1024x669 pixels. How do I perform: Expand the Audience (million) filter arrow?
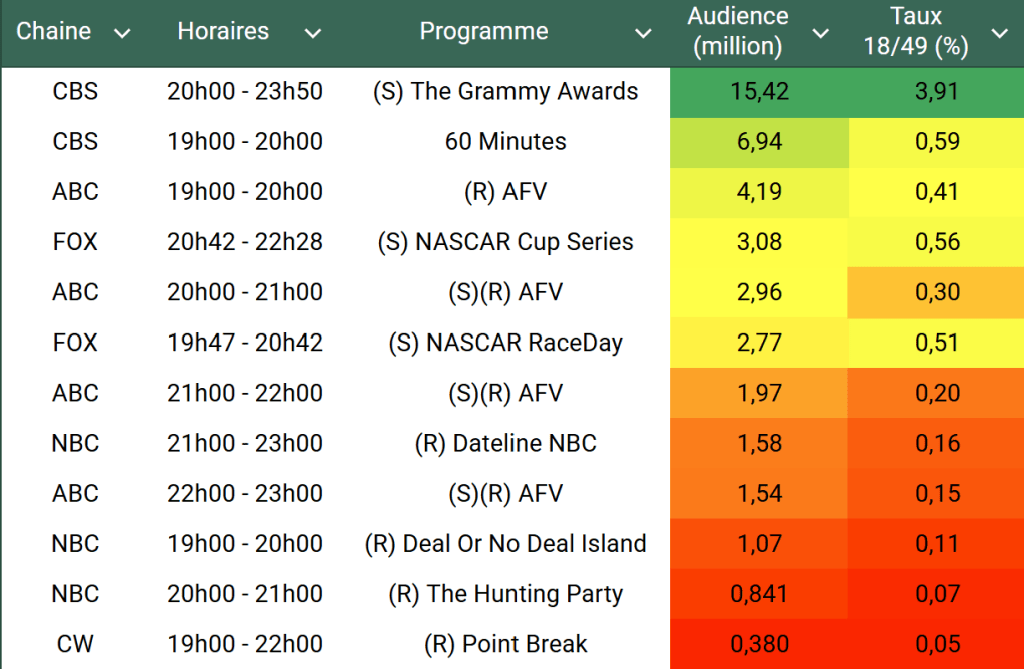click(821, 33)
